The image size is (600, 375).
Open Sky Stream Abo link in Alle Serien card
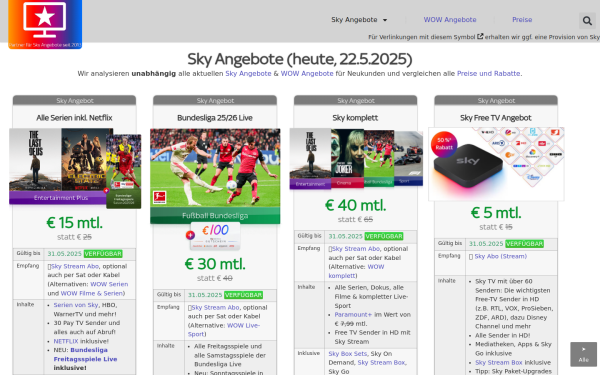click(75, 266)
